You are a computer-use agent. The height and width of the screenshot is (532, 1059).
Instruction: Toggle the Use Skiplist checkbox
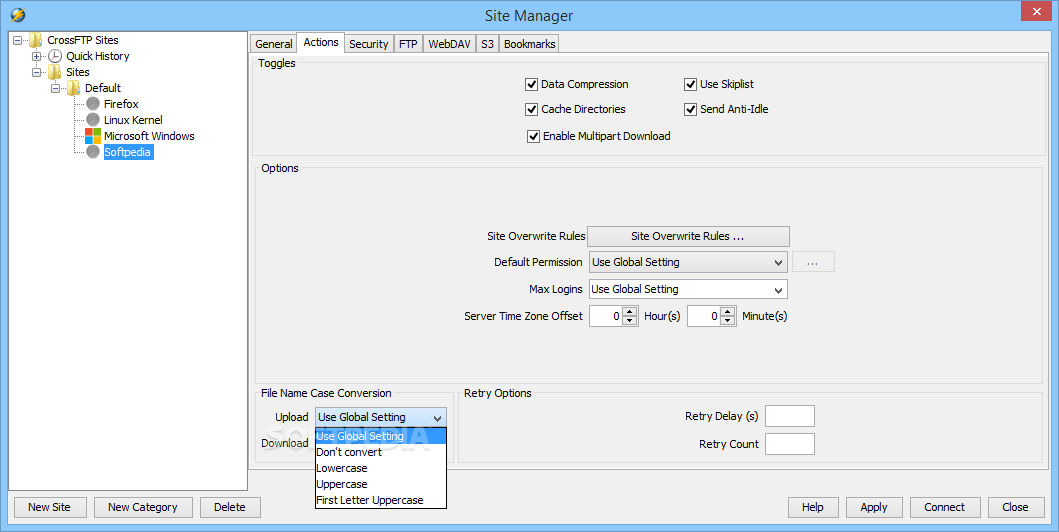pos(690,84)
